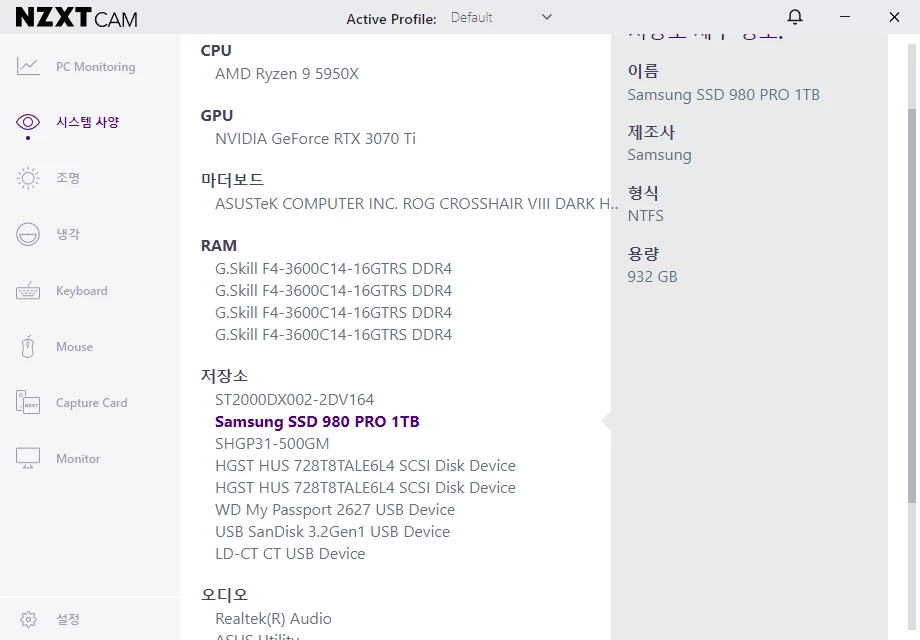Viewport: 920px width, 640px height.
Task: Click the CPU heading
Action: 216,51
